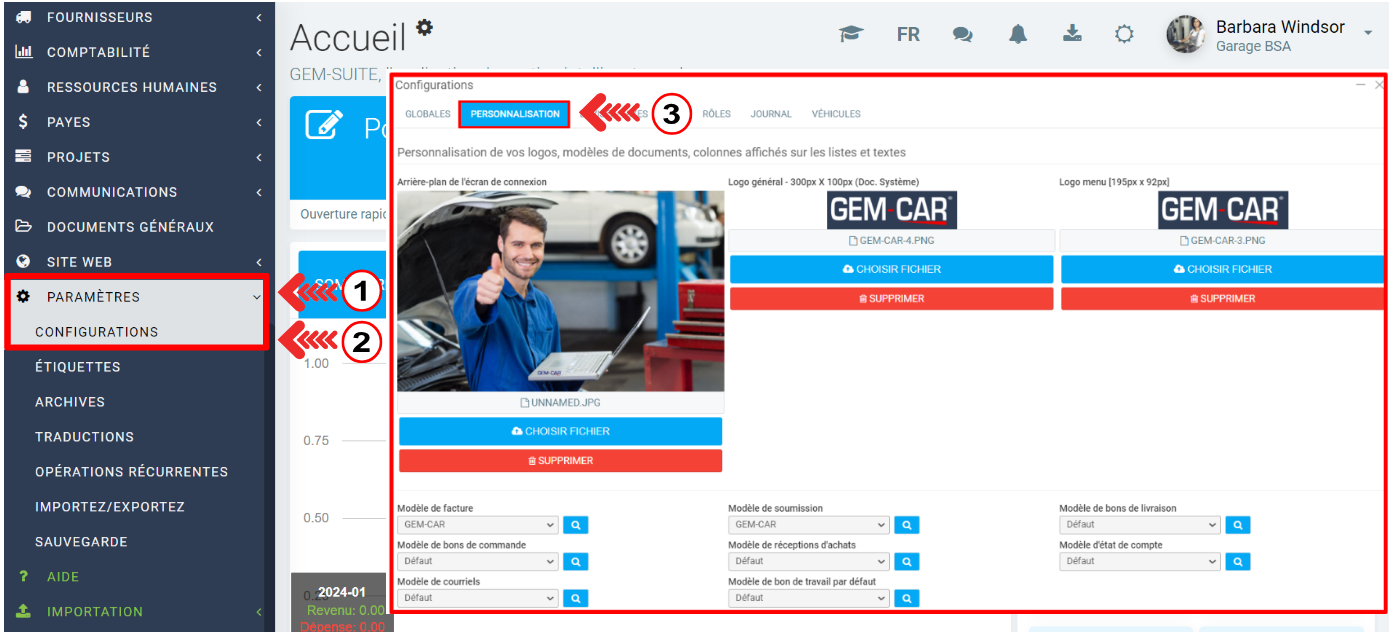Open the Modèle de facture dropdown
Image resolution: width=1389 pixels, height=632 pixels.
click(477, 525)
